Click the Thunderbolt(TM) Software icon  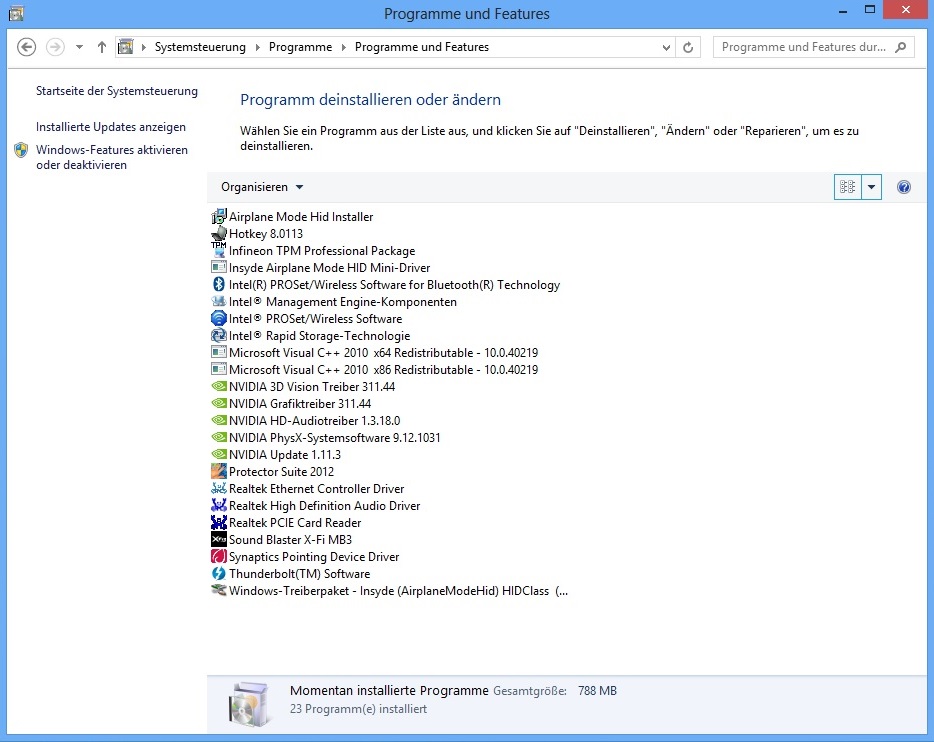point(219,573)
